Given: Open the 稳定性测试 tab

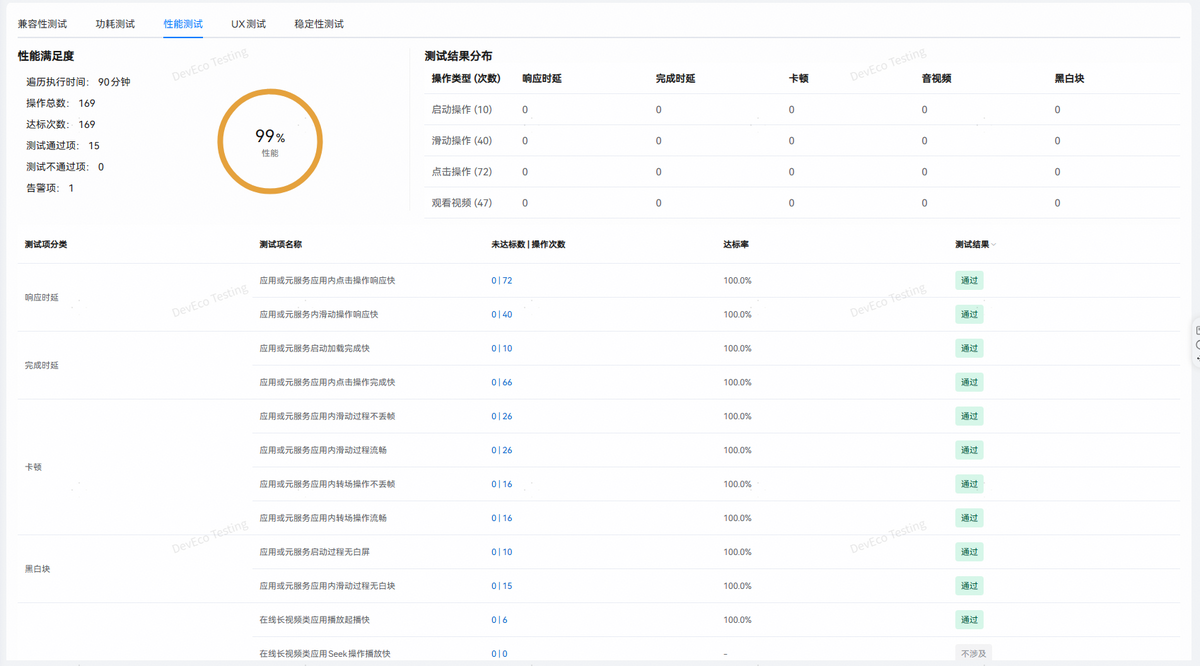Looking at the screenshot, I should click(x=319, y=23).
